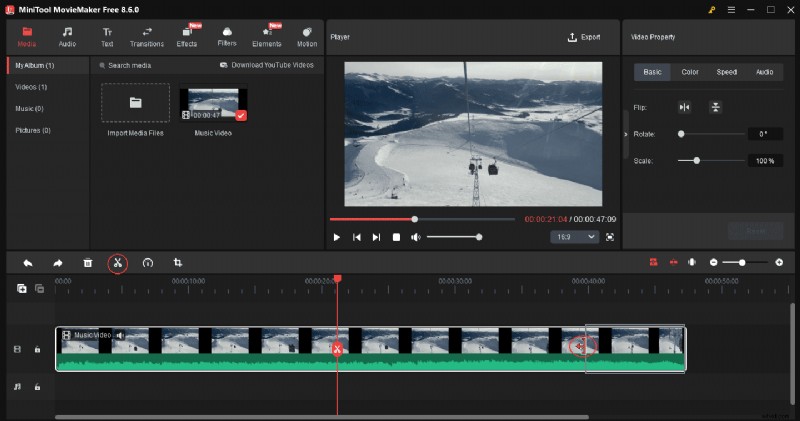This screenshot has width=800, height=421.
Task: Play the video in player
Action: coord(337,237)
